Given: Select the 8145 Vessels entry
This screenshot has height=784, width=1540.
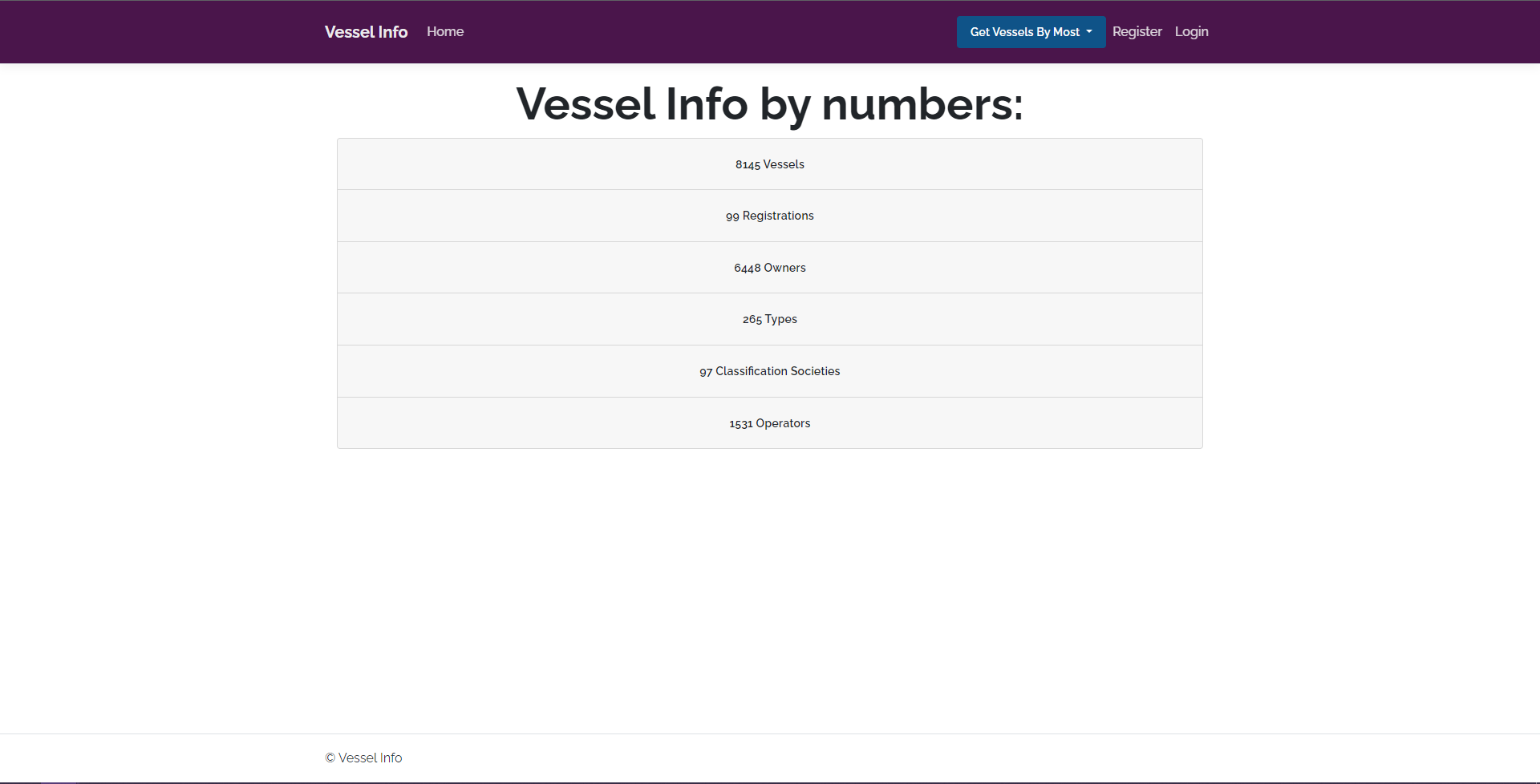Looking at the screenshot, I should pos(770,164).
